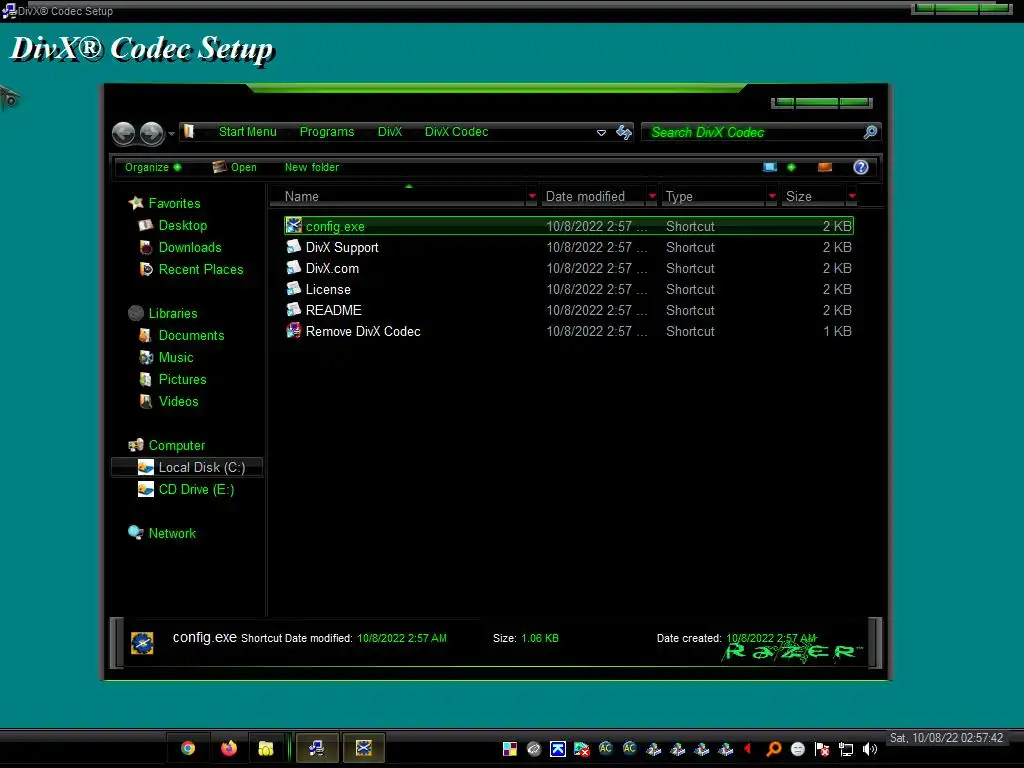Image resolution: width=1024 pixels, height=768 pixels.
Task: Click the taskbar date and time clock
Action: 946,738
